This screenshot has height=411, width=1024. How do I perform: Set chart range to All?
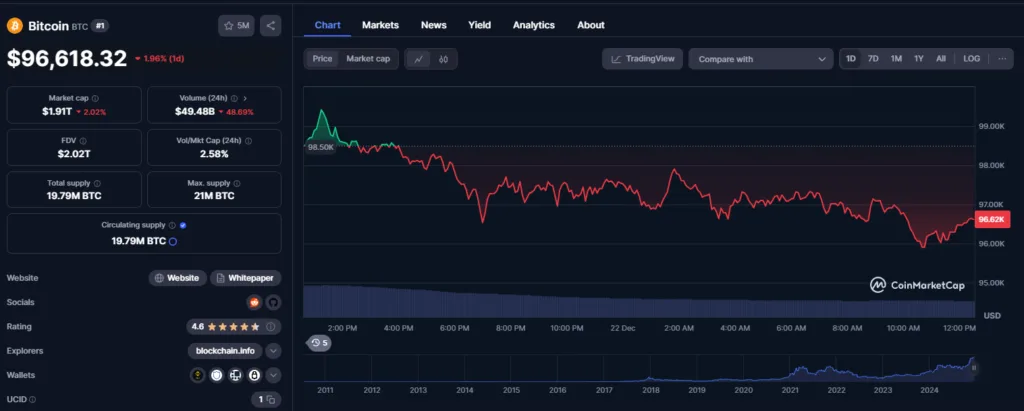(x=940, y=59)
